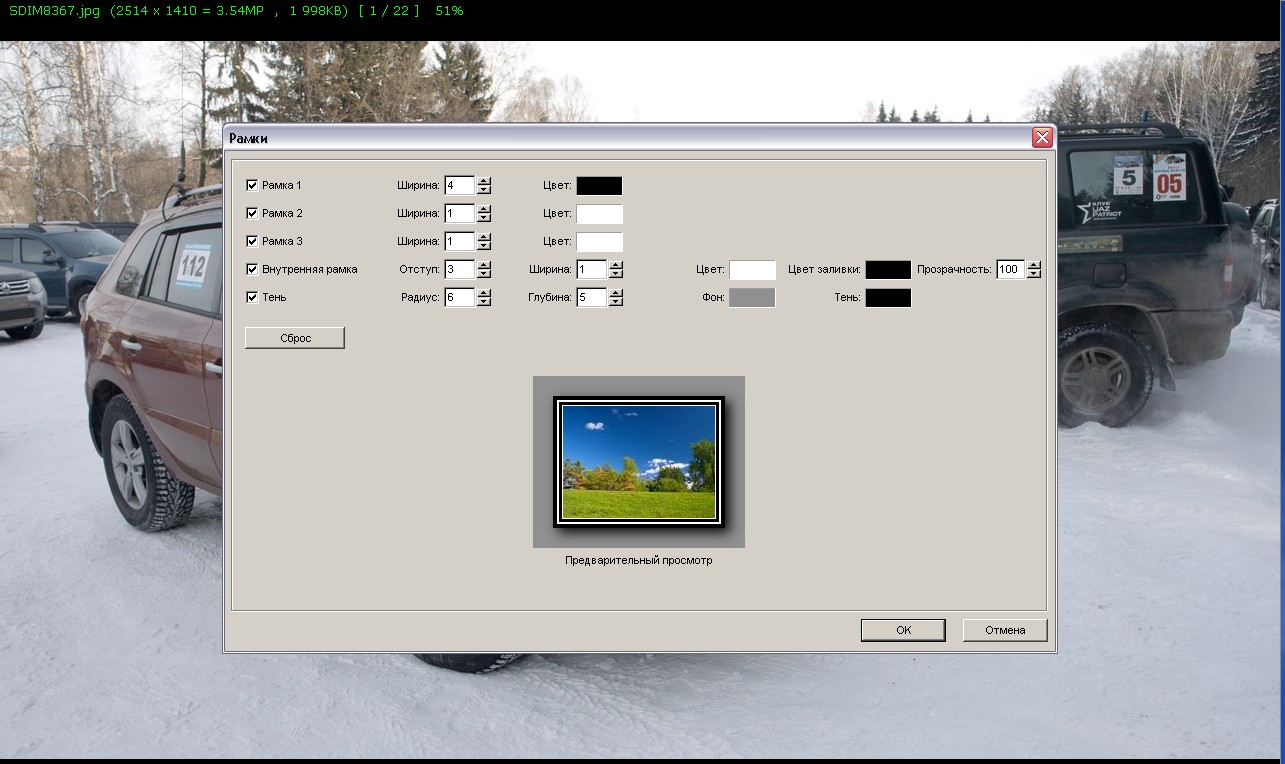The height and width of the screenshot is (764, 1285).
Task: Open the black color swatch for Рамка 1
Action: pyautogui.click(x=599, y=185)
